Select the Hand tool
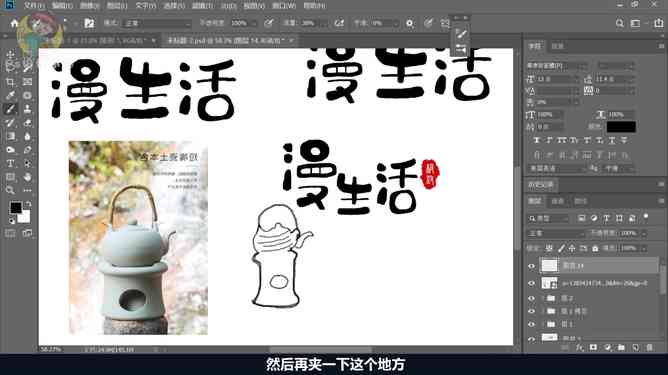This screenshot has width=668, height=375. coord(27,177)
